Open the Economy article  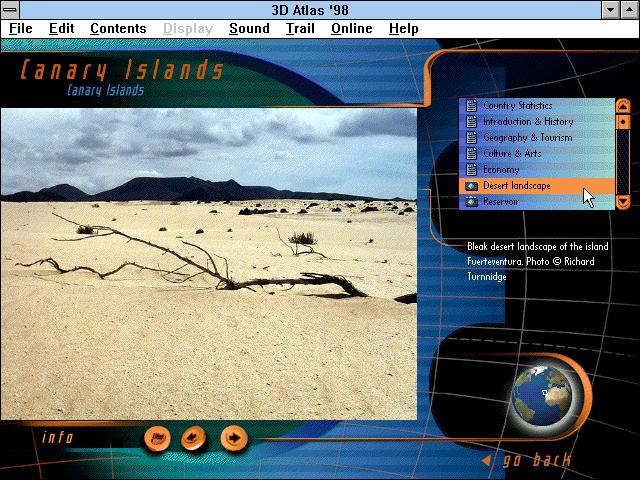coord(537,169)
